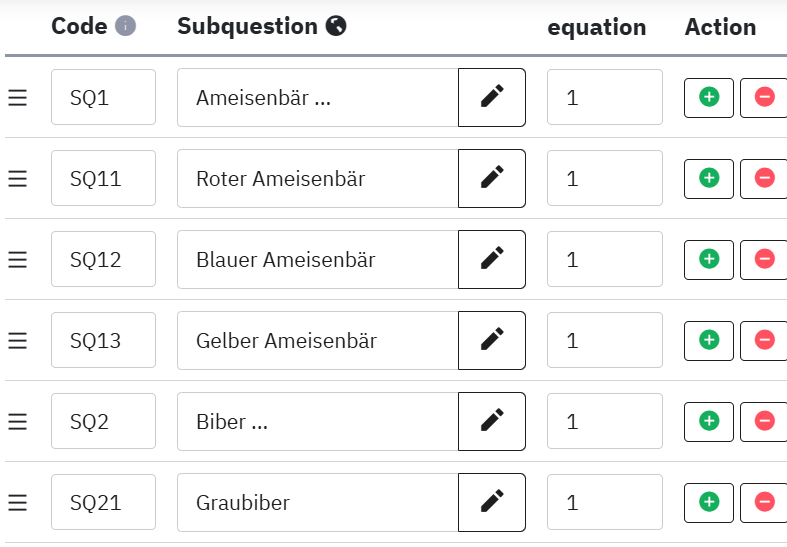Viewport: 787px width, 547px height.
Task: Focus the Gelber Ameisenbär subquestion text field
Action: coord(317,340)
